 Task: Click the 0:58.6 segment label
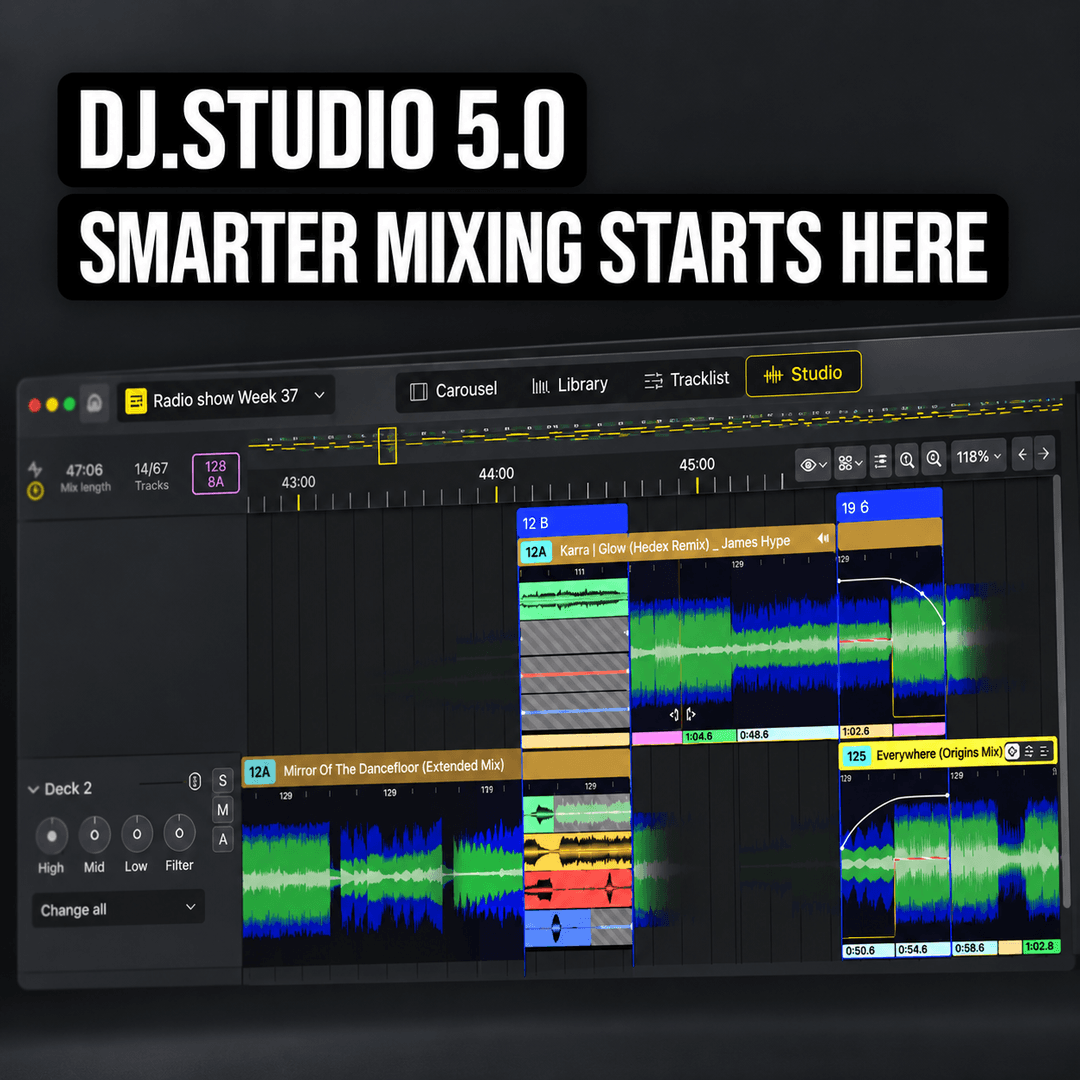pyautogui.click(x=975, y=948)
